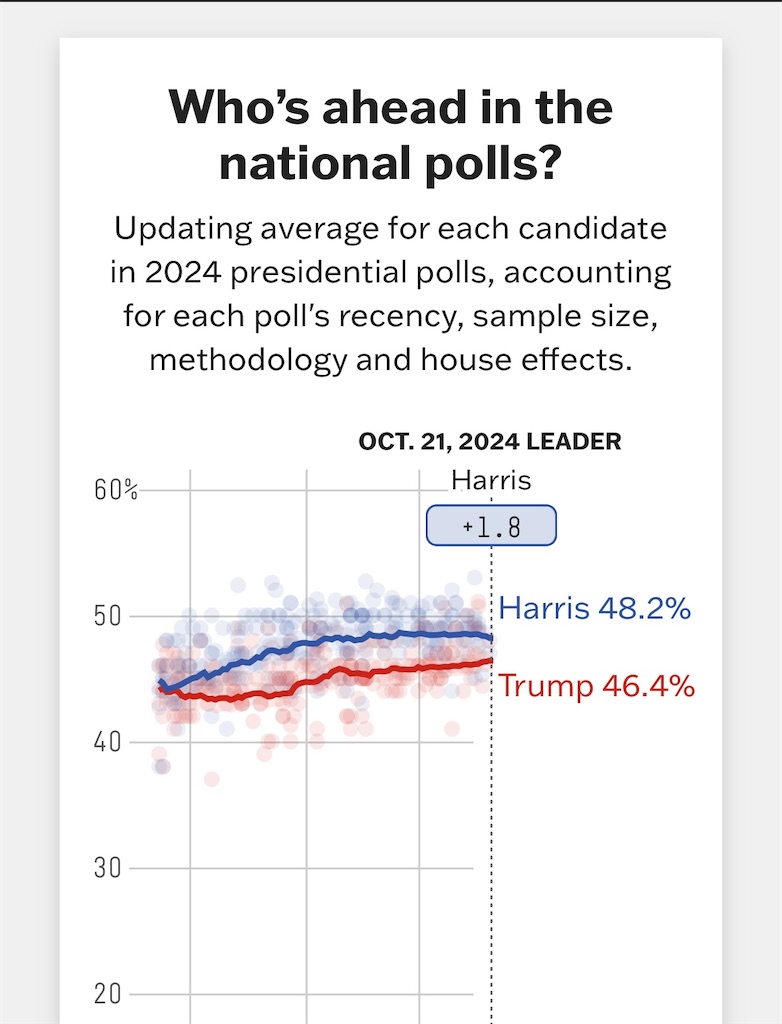Click the Oct. 21, 2024 Leader heading
The image size is (782, 1024).
click(490, 441)
